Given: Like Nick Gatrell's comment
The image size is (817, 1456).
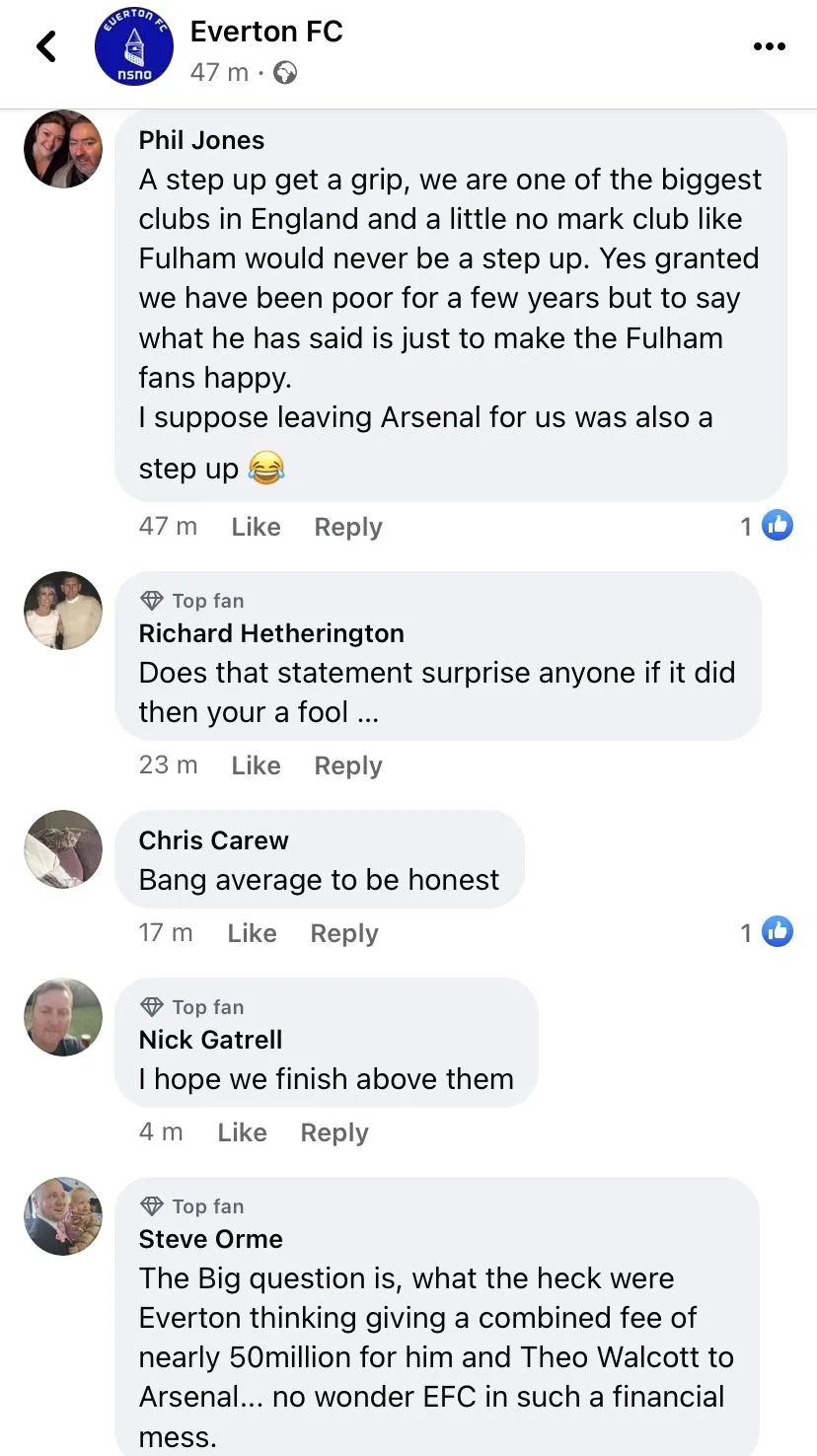Looking at the screenshot, I should pos(242,1132).
